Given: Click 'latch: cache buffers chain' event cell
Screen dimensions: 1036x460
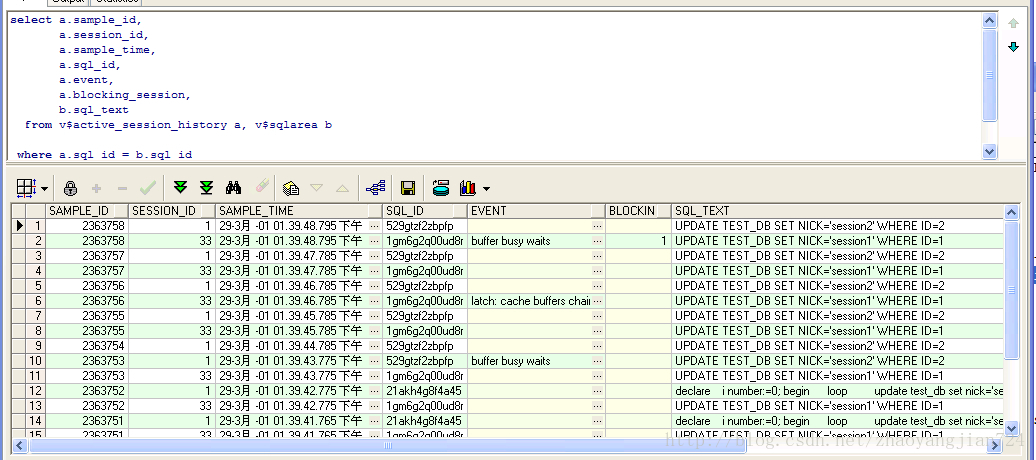Looking at the screenshot, I should pyautogui.click(x=531, y=301).
